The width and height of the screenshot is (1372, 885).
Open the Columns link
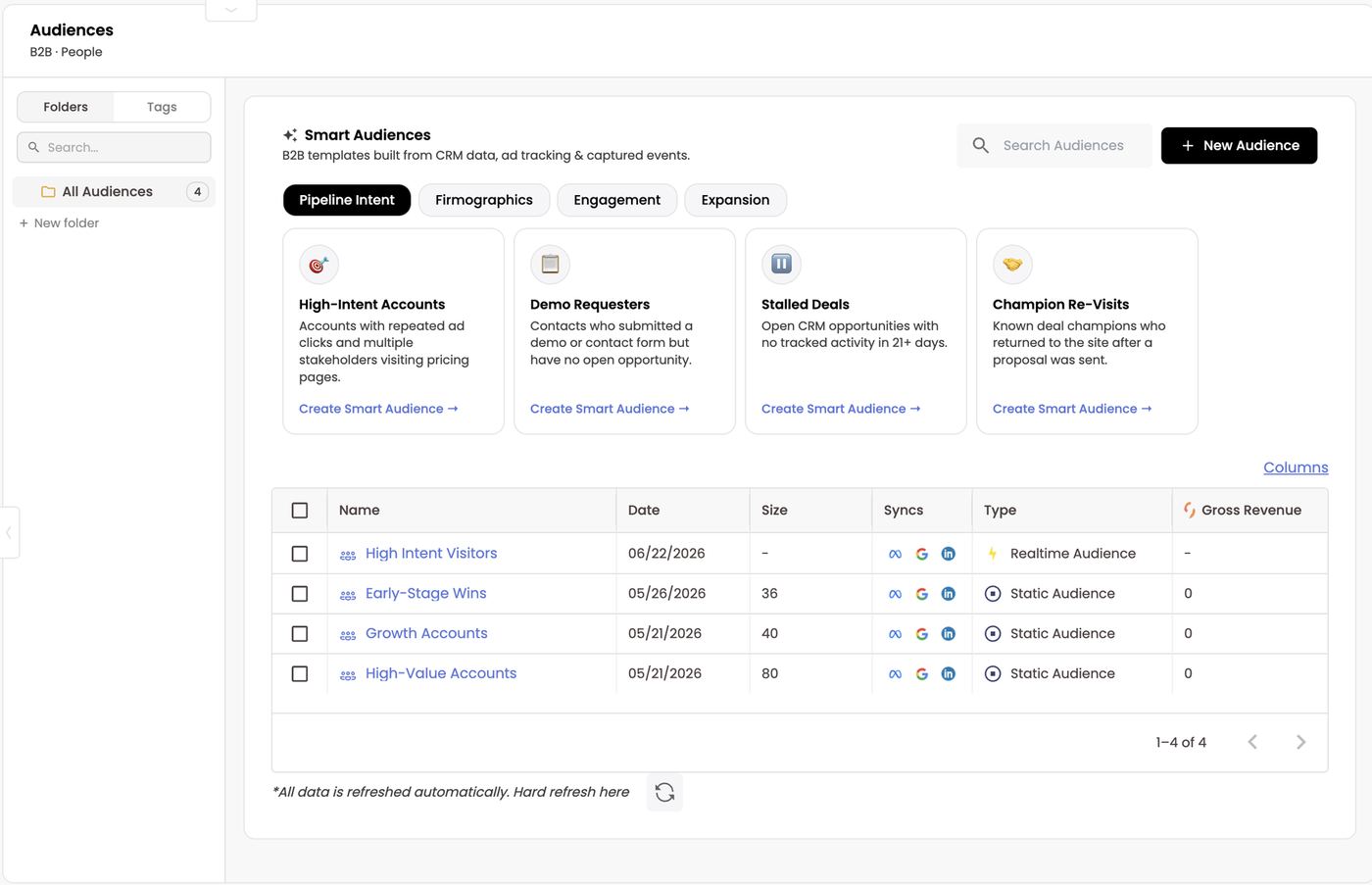pyautogui.click(x=1296, y=467)
